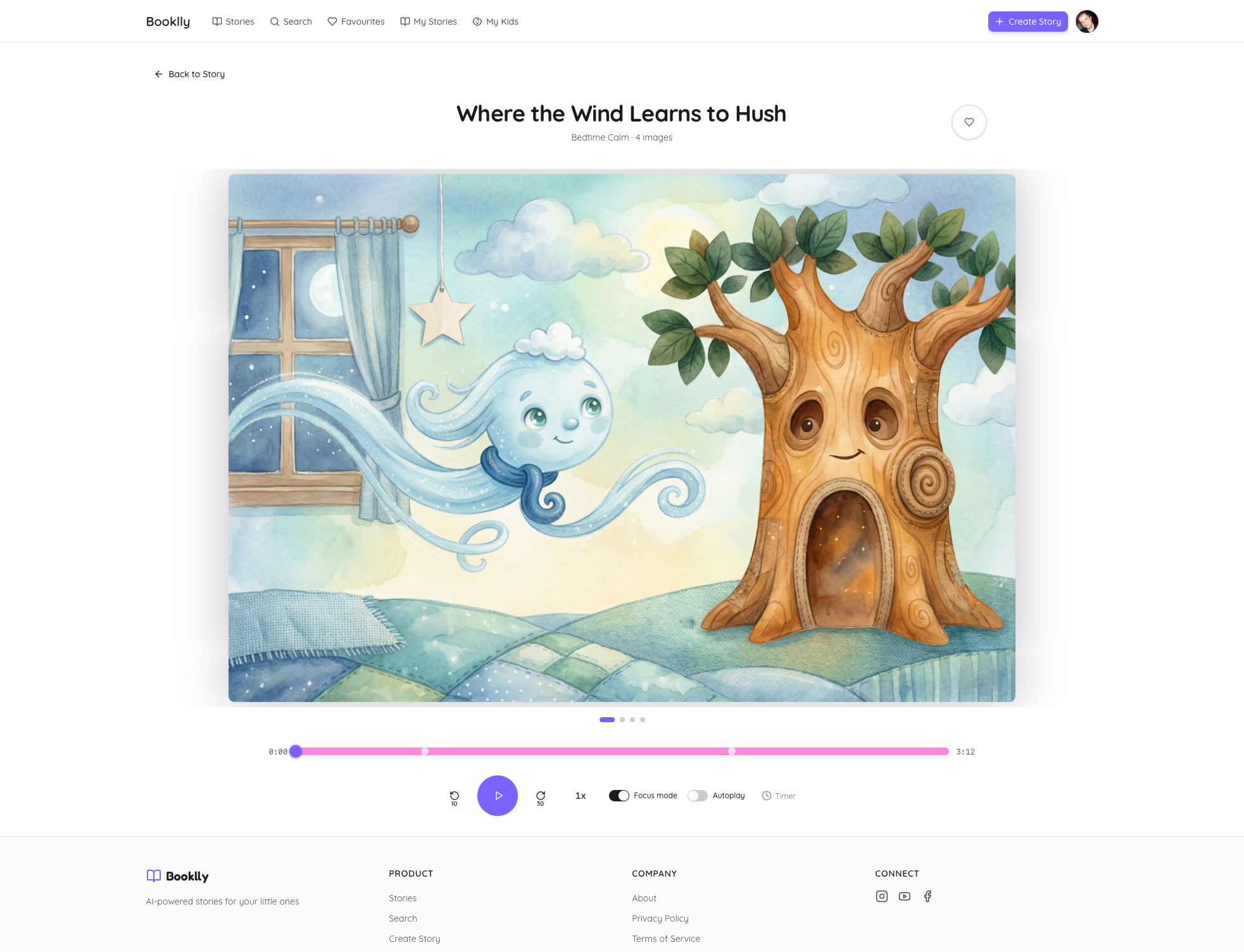
Task: Click the Create Story button
Action: 1027,21
